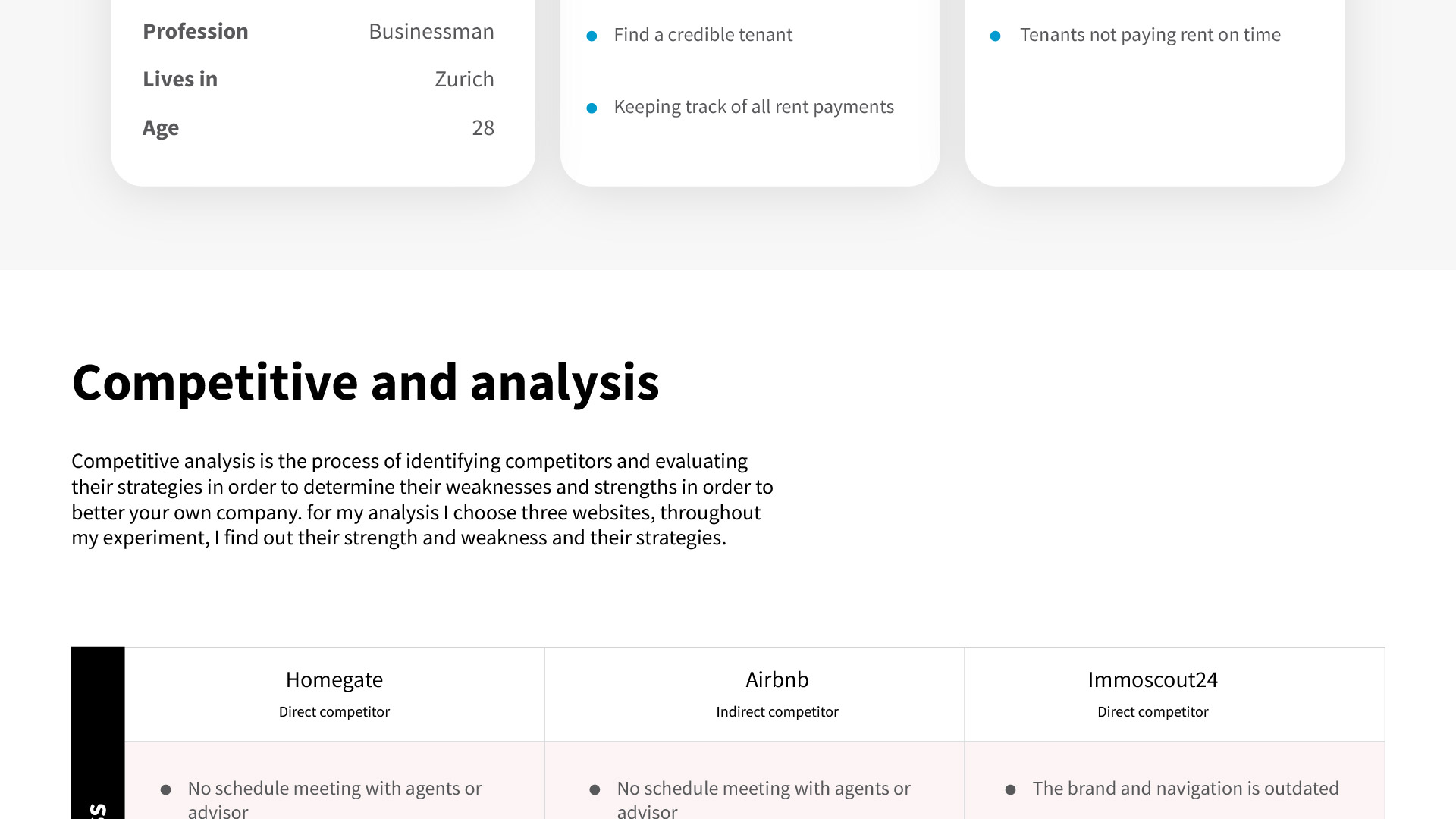Click the bullet next to Keeping track of rent payments
Screen dimensions: 1456x819
[591, 108]
